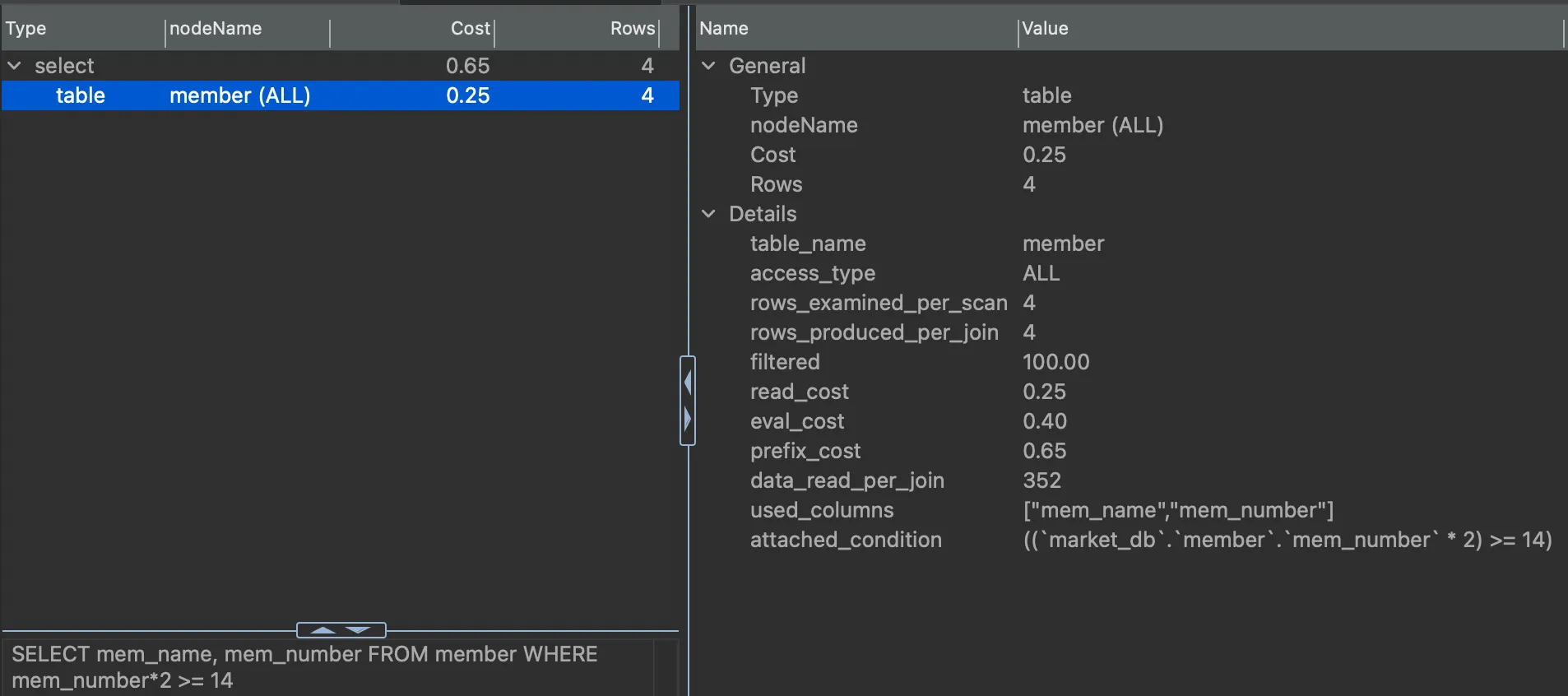Click the 352 data read value
The height and width of the screenshot is (696, 1568).
tap(1041, 480)
